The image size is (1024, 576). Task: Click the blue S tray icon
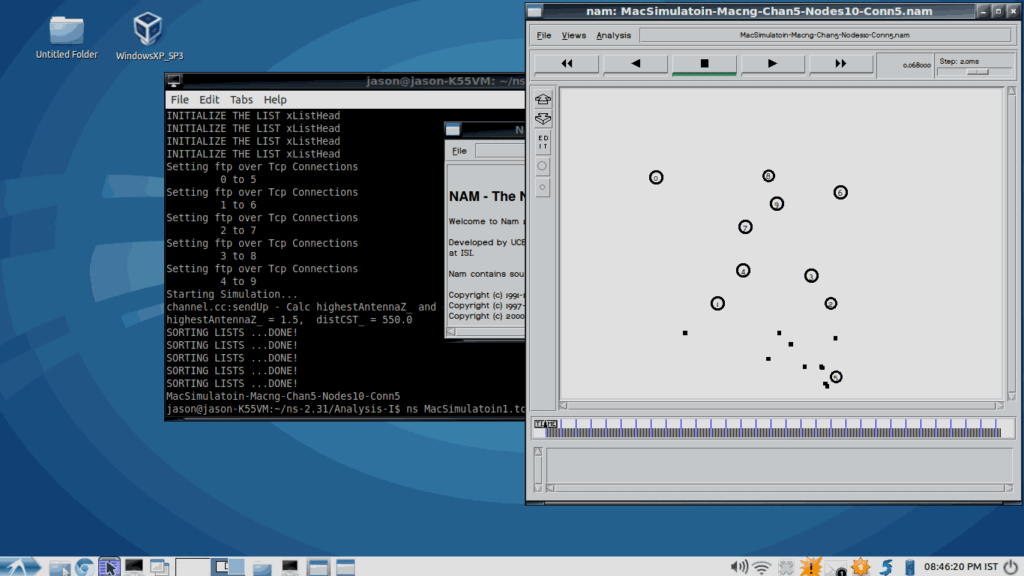(886, 567)
